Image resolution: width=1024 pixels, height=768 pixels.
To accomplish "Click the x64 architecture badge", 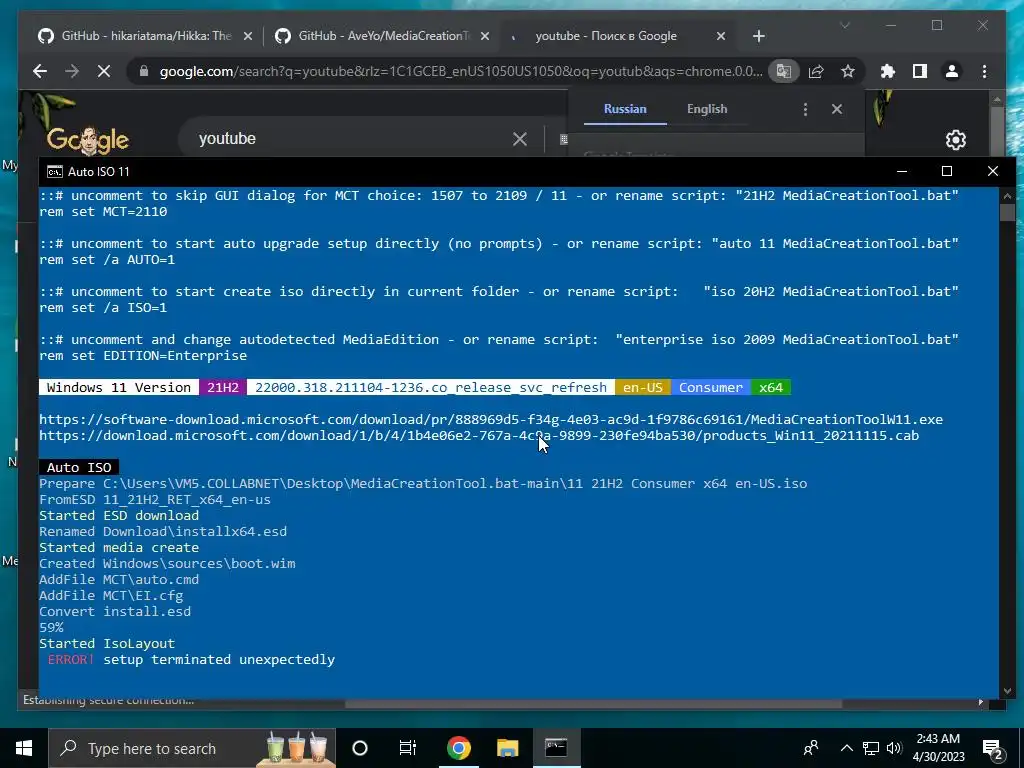I will tap(771, 387).
